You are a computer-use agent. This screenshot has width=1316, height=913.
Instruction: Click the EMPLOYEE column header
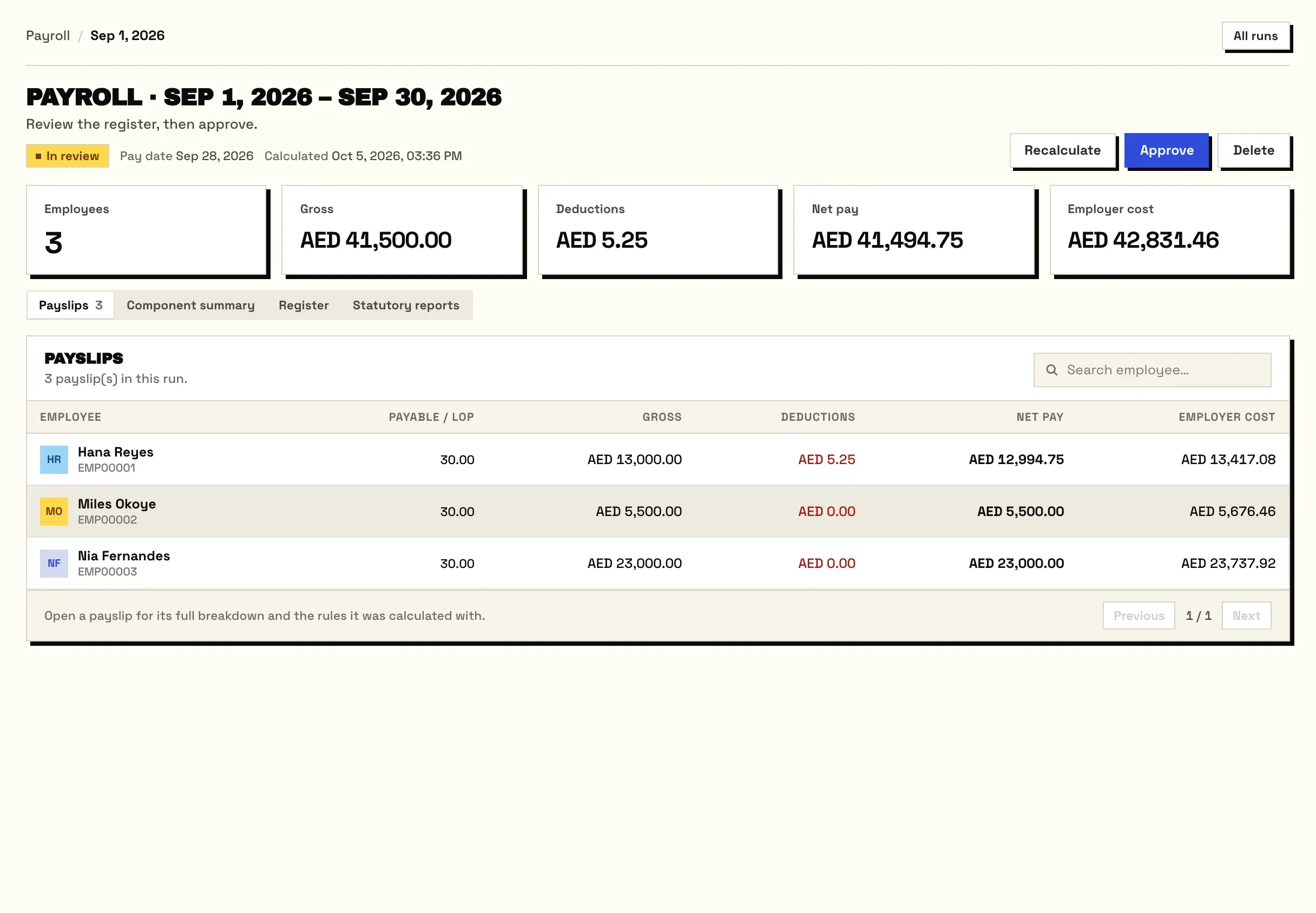click(x=70, y=417)
